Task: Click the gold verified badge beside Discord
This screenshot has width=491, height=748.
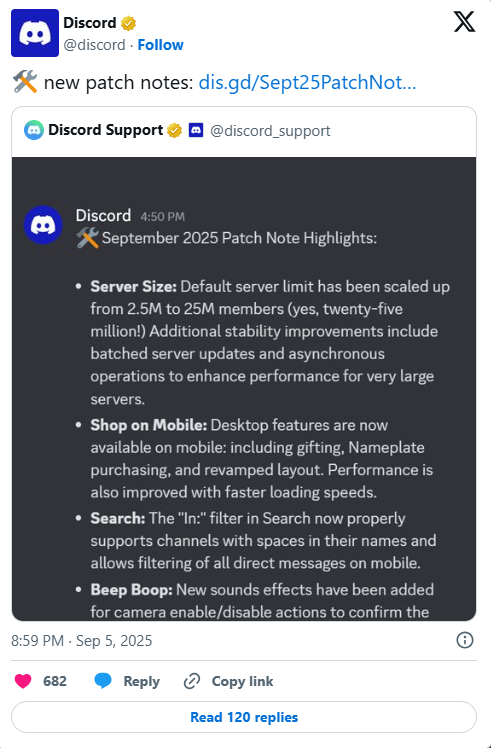Action: click(x=128, y=23)
